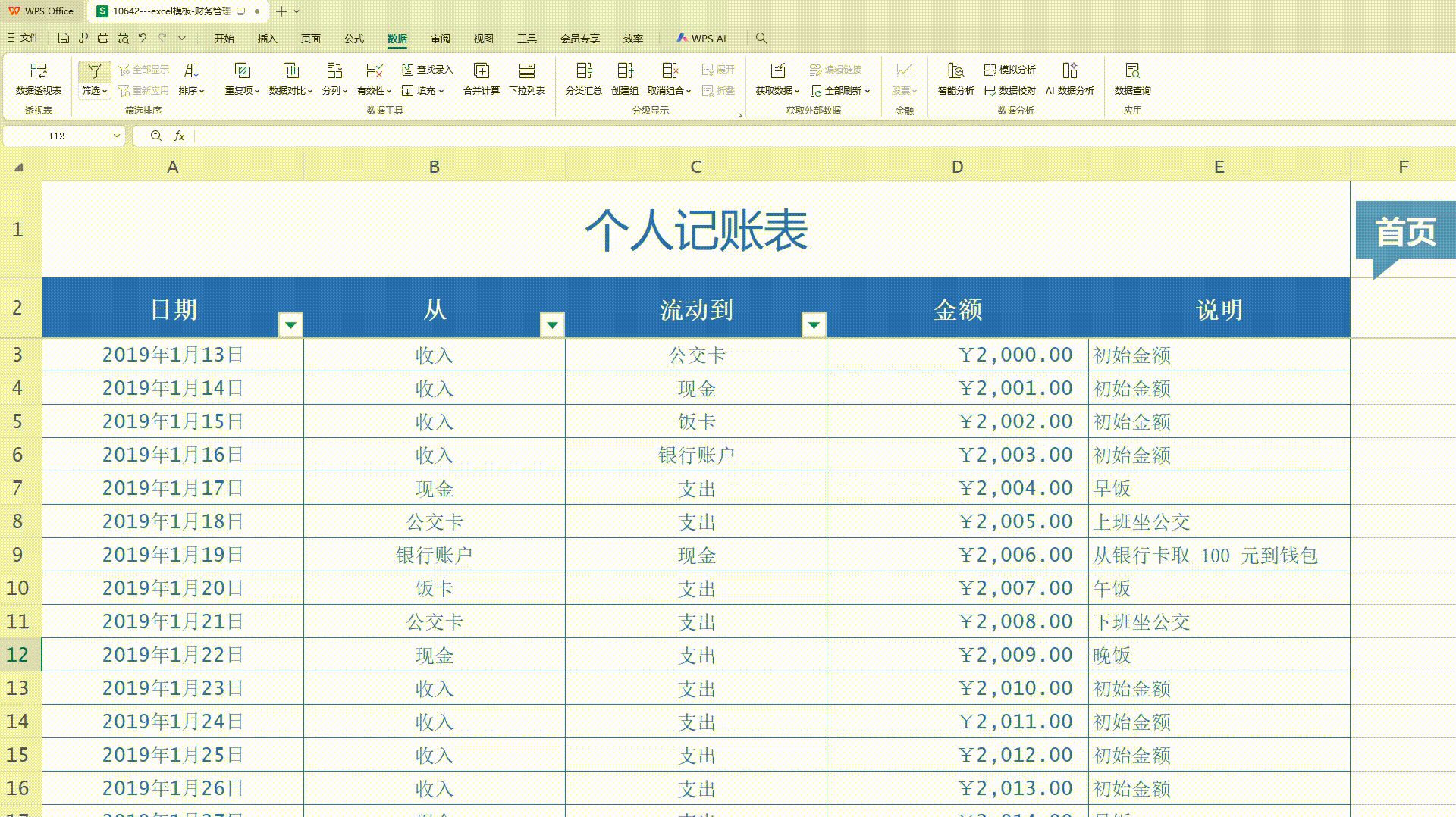Switch to the 审阅 ribbon tab

tap(441, 39)
